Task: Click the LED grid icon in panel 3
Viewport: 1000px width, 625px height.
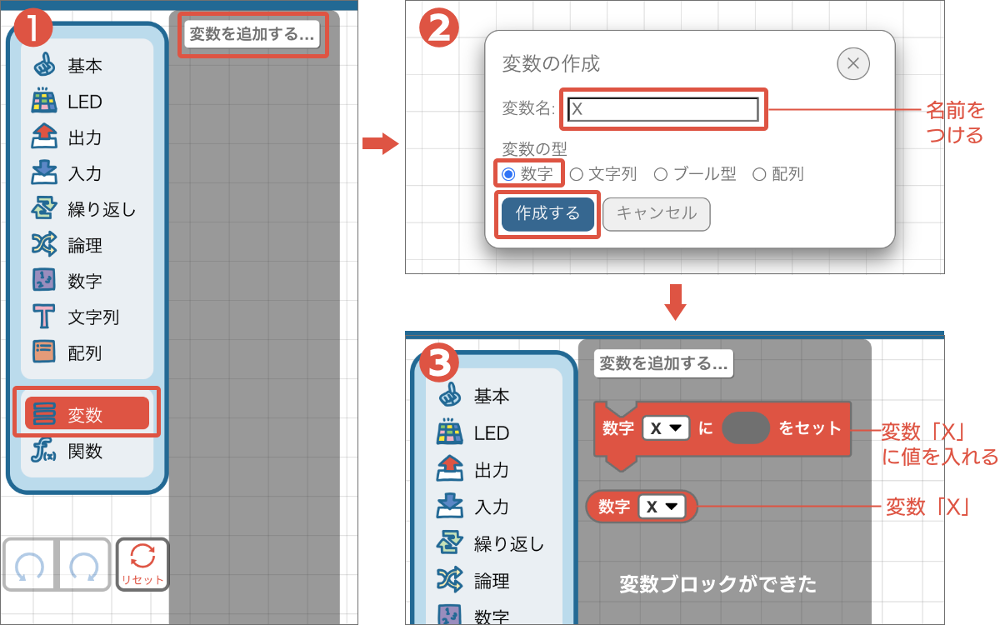Action: pyautogui.click(x=450, y=432)
